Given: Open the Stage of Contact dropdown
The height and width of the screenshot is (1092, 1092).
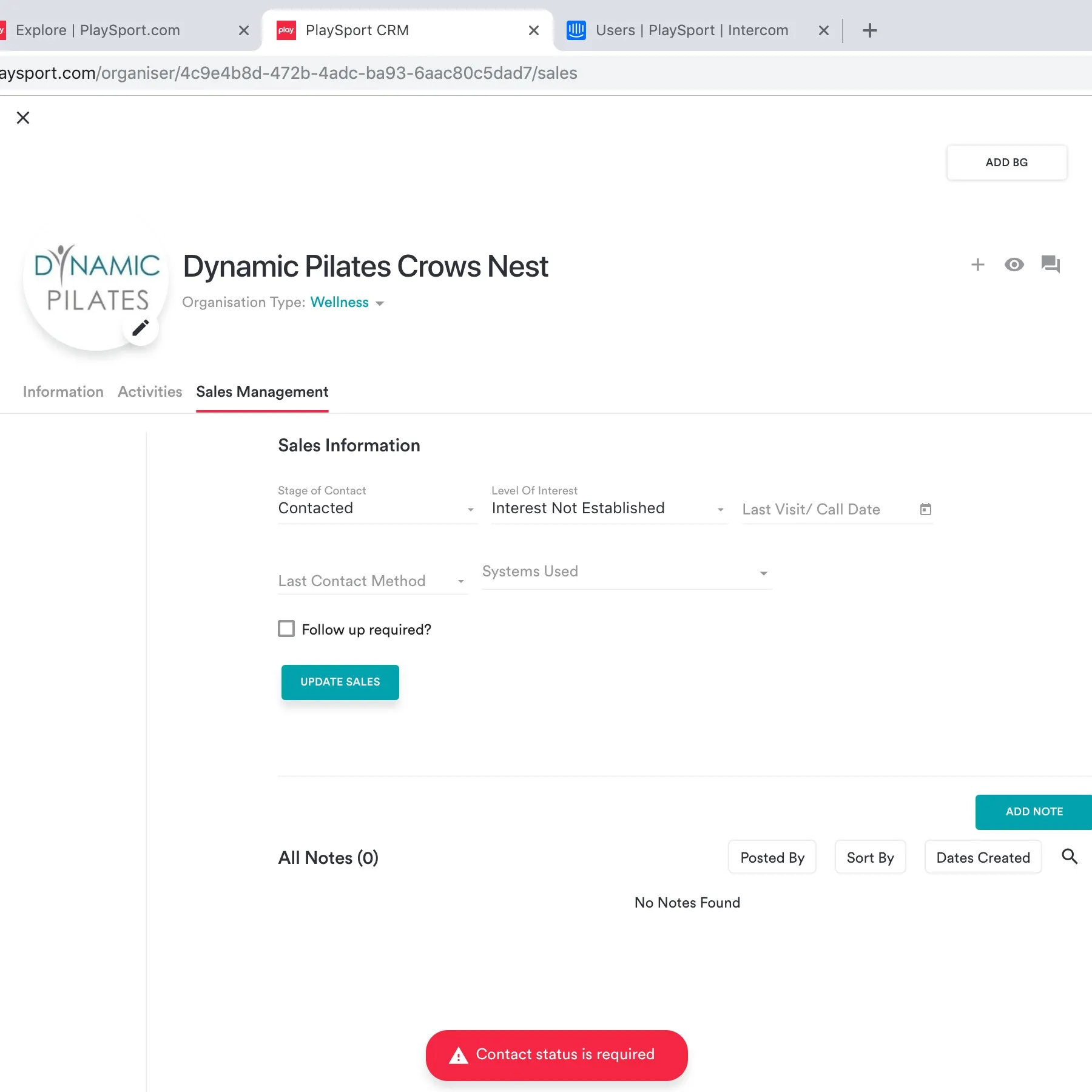Looking at the screenshot, I should pos(377,508).
